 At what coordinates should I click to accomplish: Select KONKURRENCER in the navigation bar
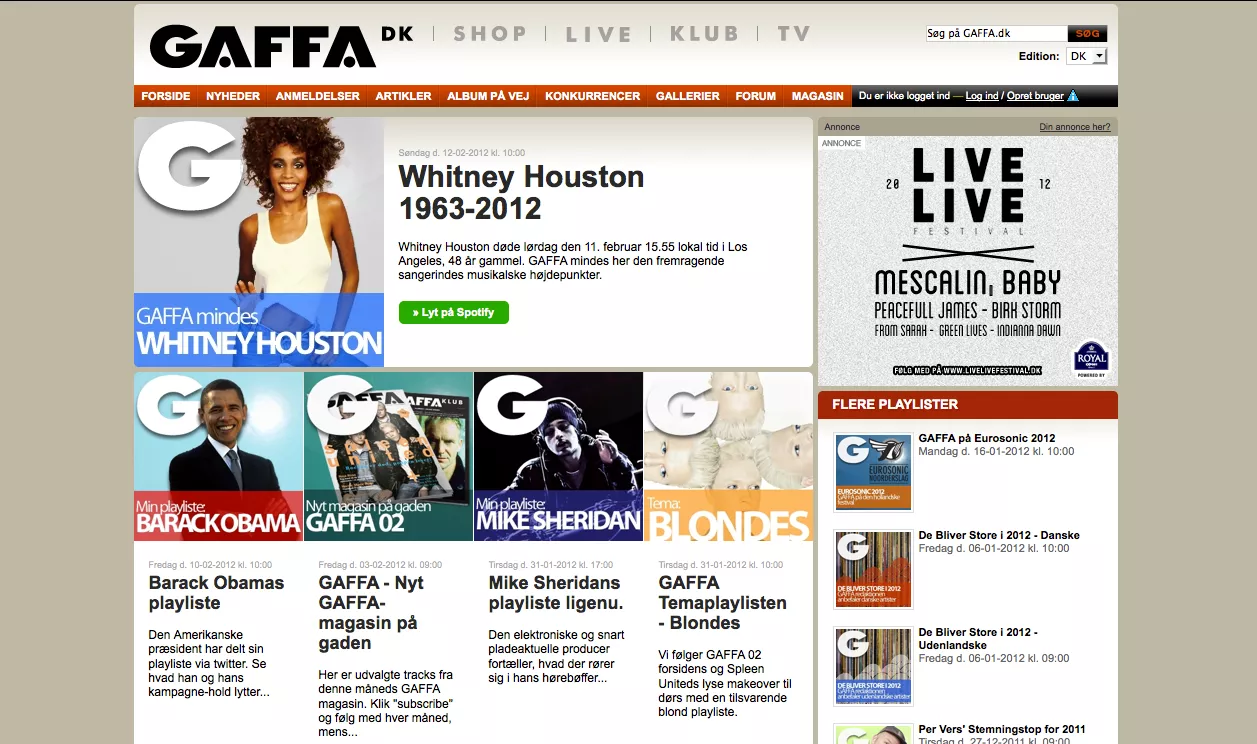(592, 96)
